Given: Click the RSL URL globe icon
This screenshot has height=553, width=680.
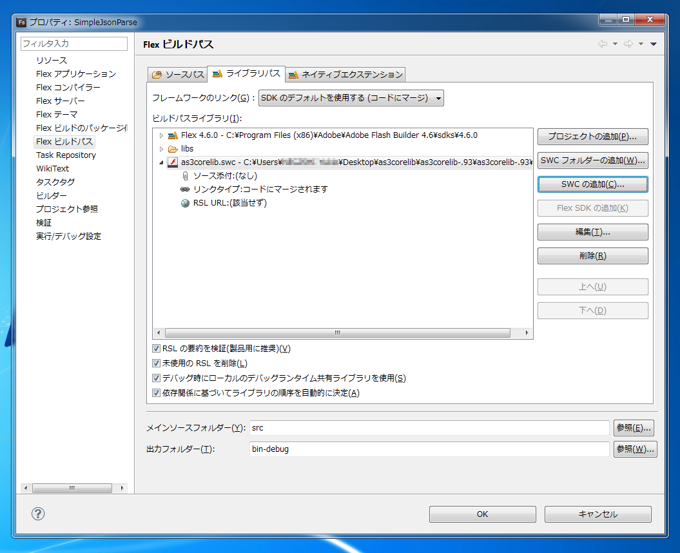Looking at the screenshot, I should (185, 203).
